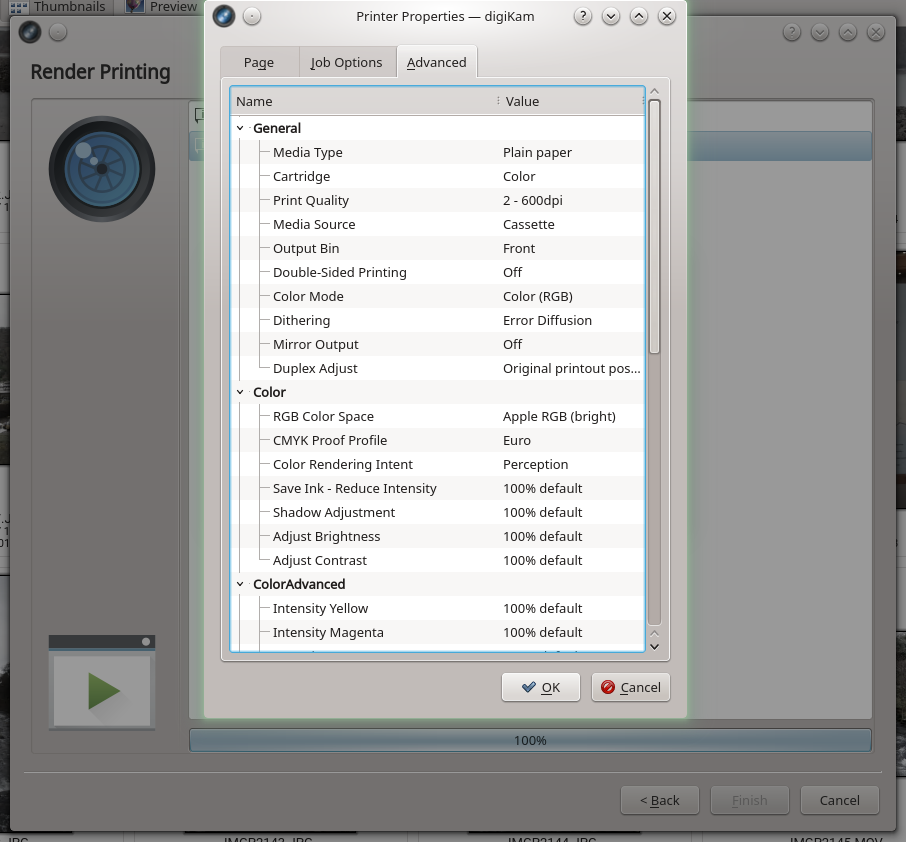Image resolution: width=906 pixels, height=842 pixels.
Task: Collapse the ColorAdvanced section
Action: pyautogui.click(x=240, y=584)
